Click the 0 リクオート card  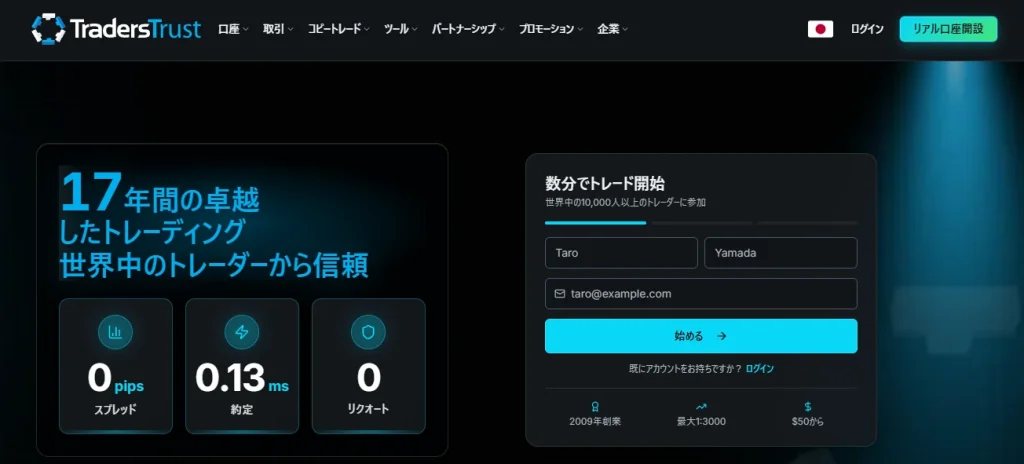click(368, 366)
